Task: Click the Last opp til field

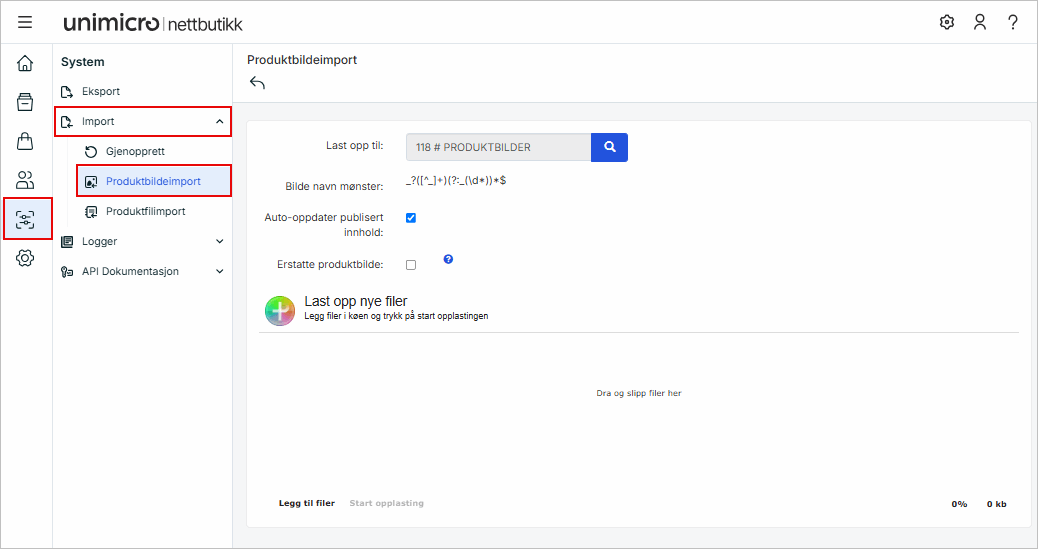Action: click(x=498, y=147)
